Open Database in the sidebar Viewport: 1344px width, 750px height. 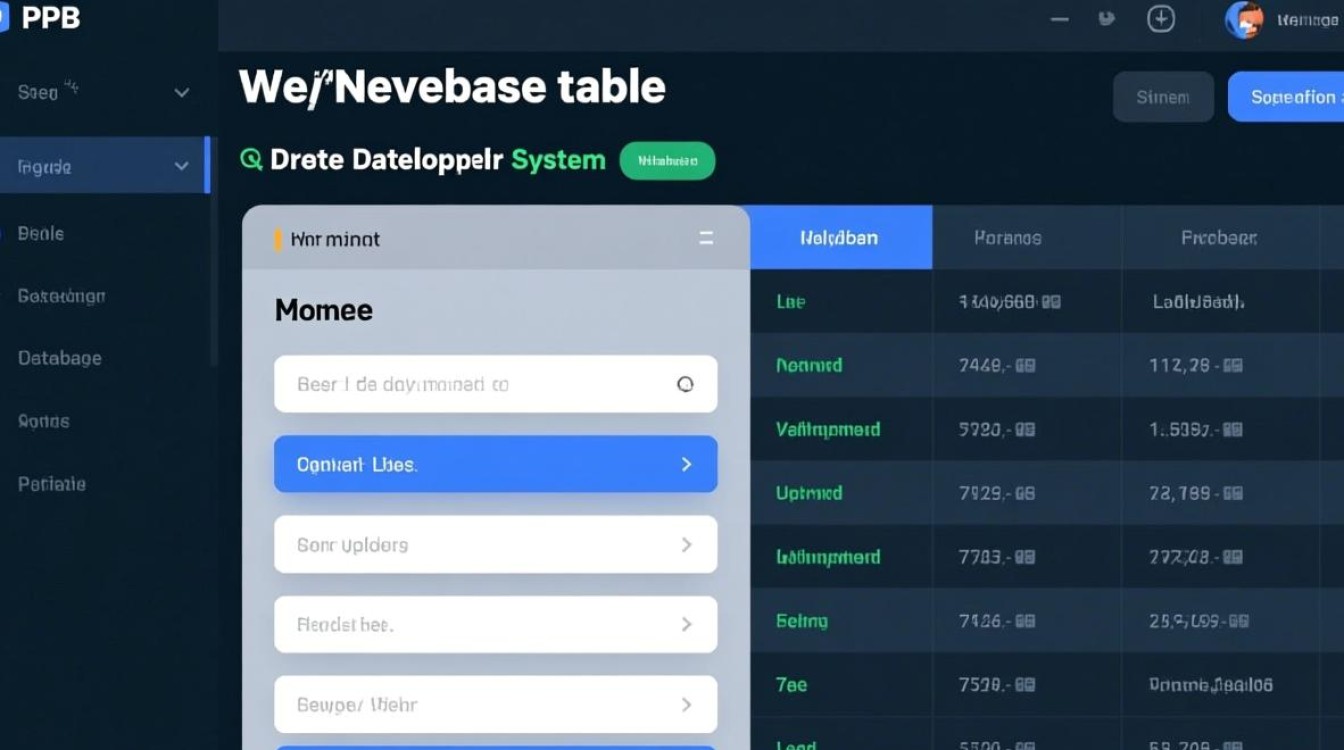pyautogui.click(x=60, y=358)
